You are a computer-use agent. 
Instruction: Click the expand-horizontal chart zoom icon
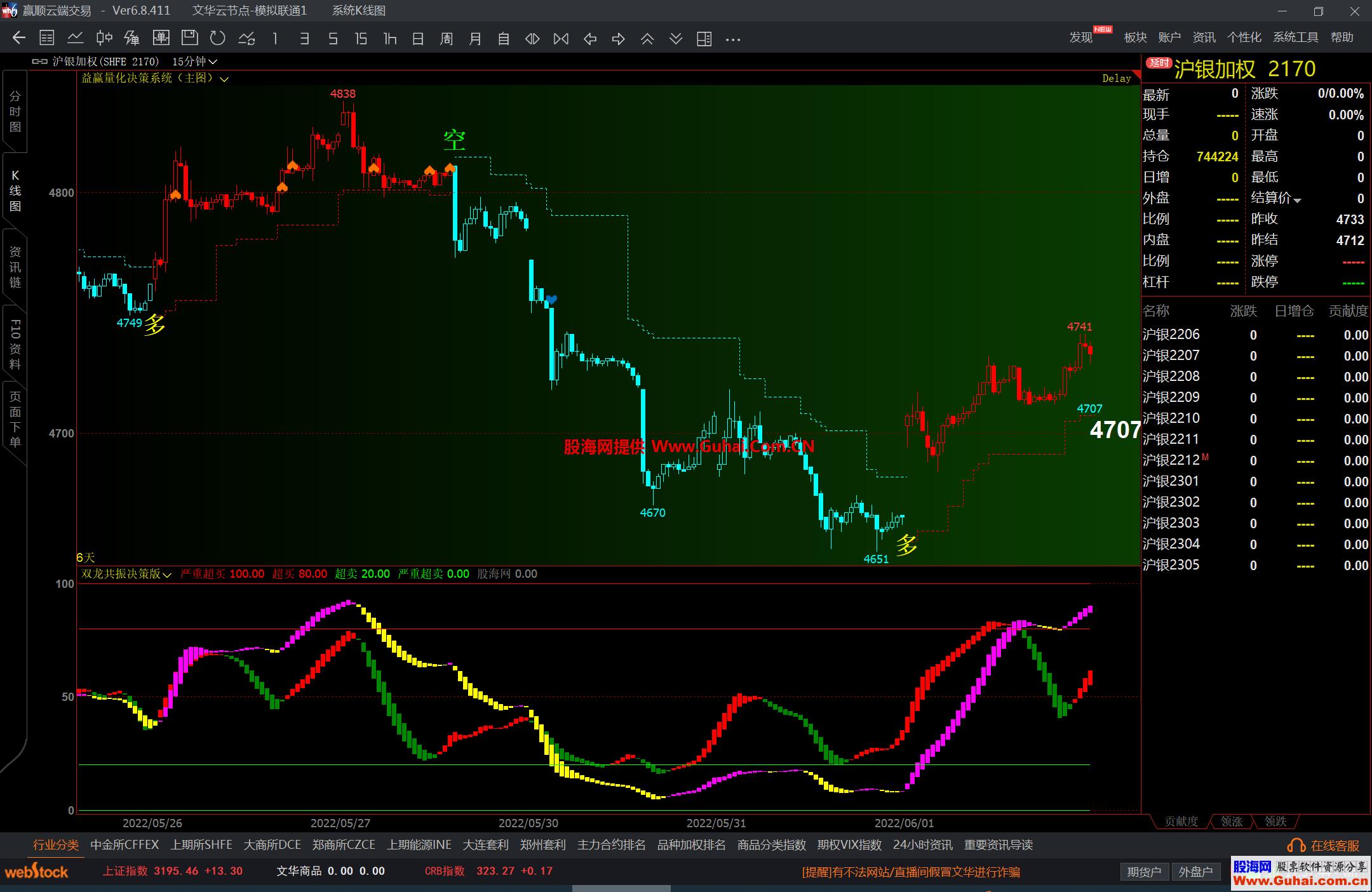click(x=532, y=39)
